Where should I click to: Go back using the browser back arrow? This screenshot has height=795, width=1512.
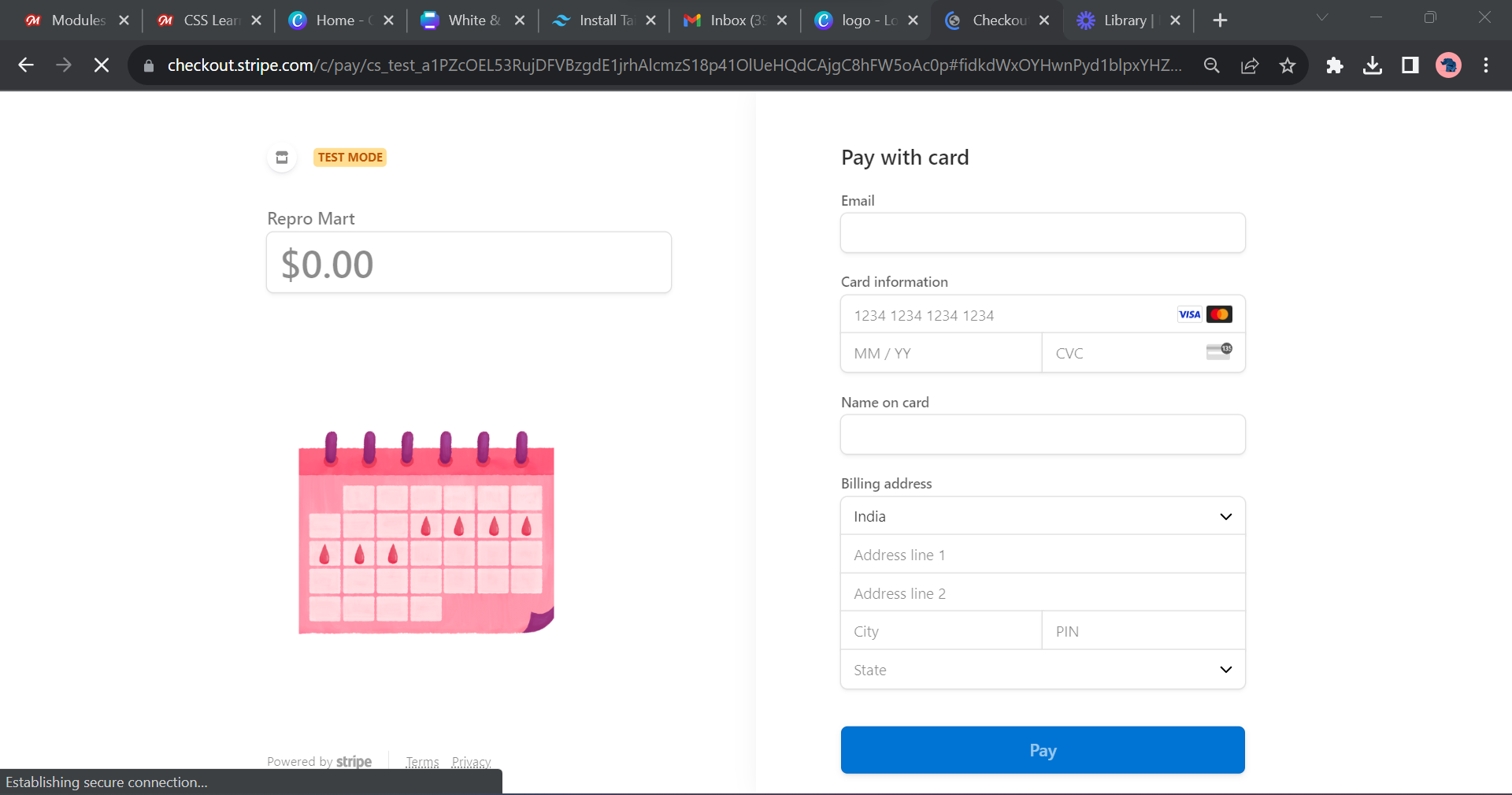tap(26, 65)
